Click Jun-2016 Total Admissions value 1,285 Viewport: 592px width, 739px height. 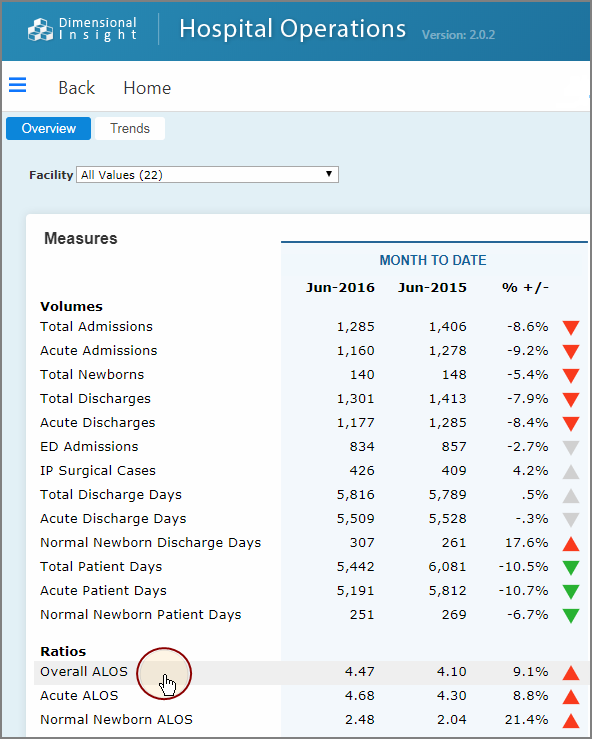[x=355, y=327]
